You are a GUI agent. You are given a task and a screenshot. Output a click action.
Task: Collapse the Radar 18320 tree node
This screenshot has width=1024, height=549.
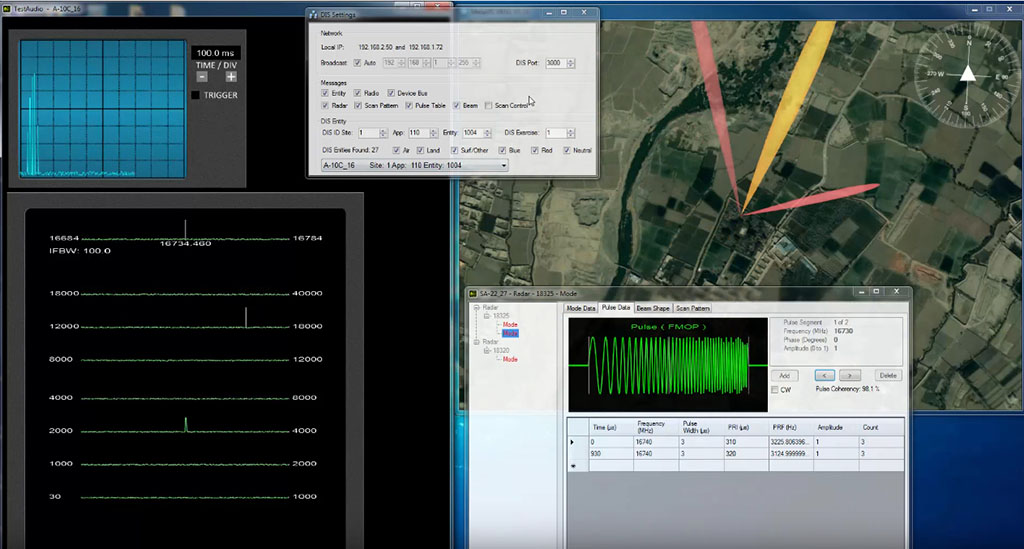487,351
